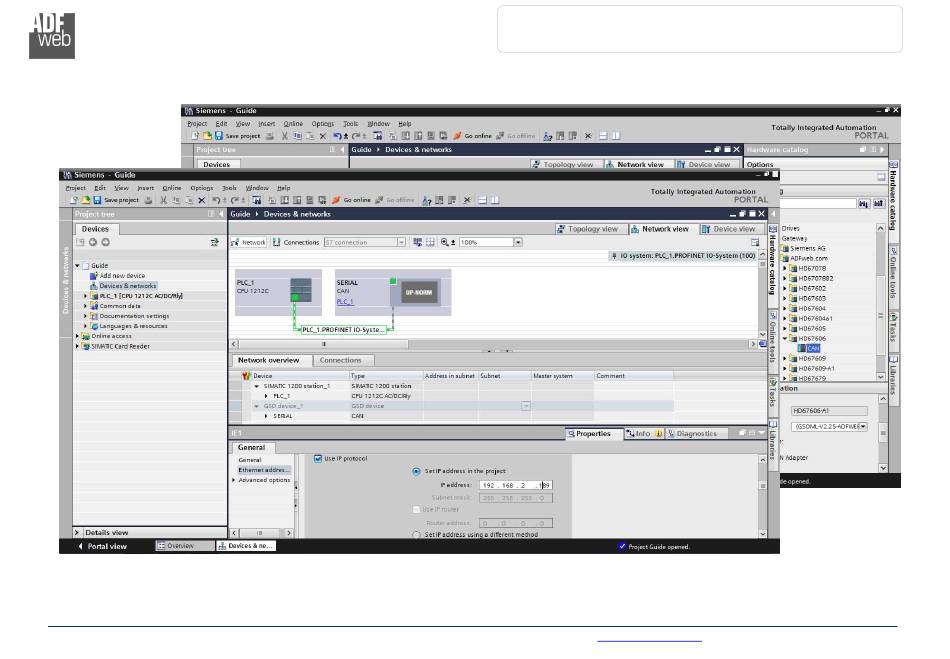Click the Print icon in front window toolbar
This screenshot has width=950, height=659.
click(x=148, y=200)
